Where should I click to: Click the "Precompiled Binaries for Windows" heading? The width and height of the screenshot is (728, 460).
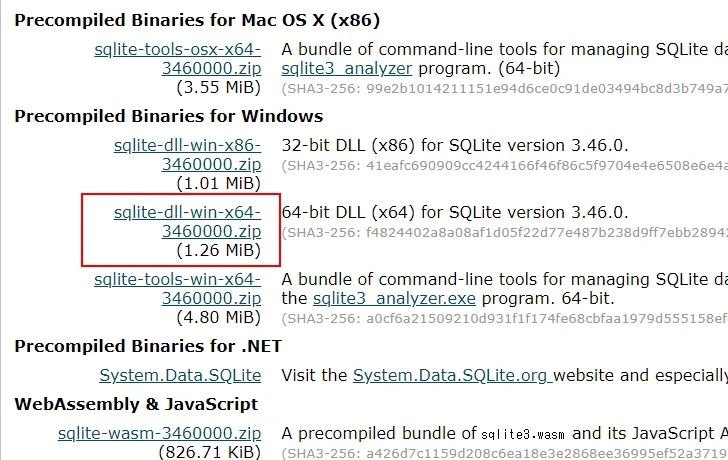(x=169, y=116)
